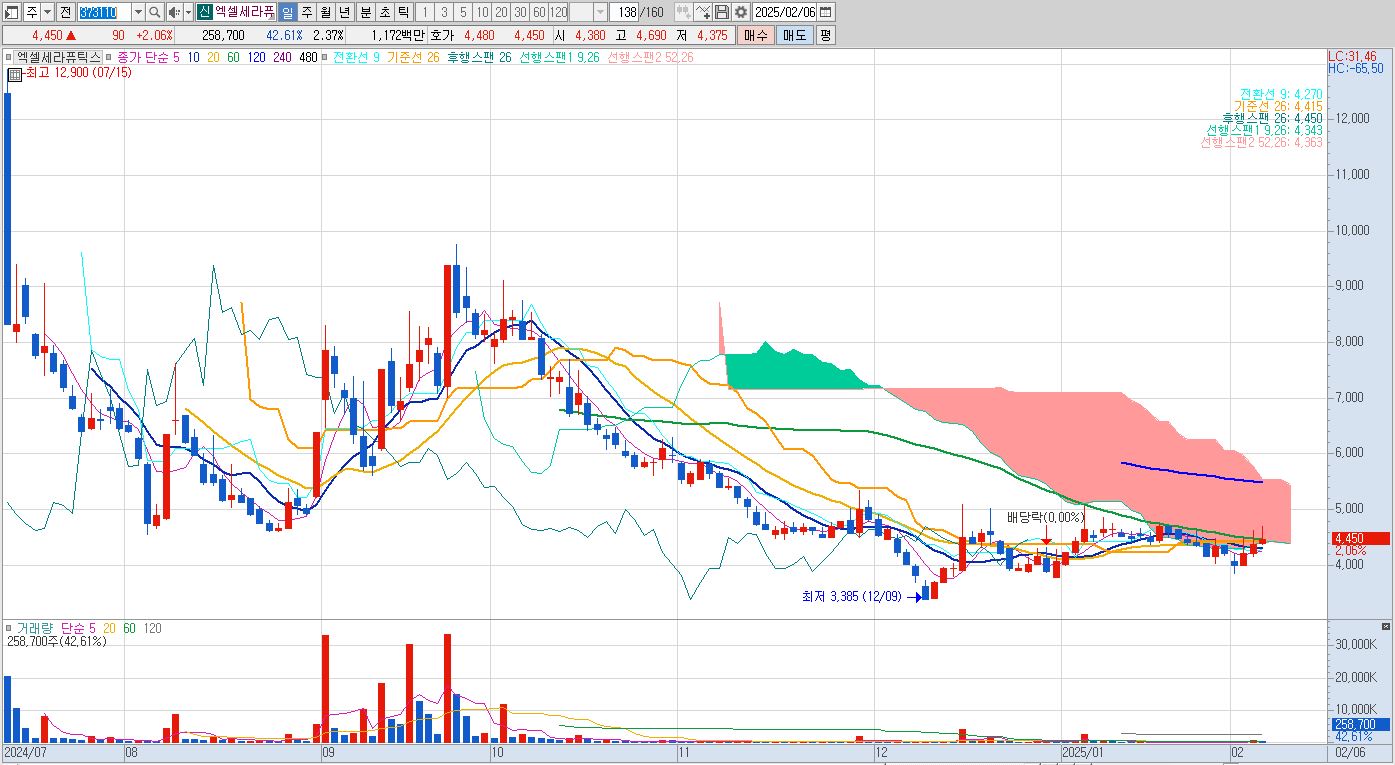Click the stock search magnifier icon

tap(154, 12)
